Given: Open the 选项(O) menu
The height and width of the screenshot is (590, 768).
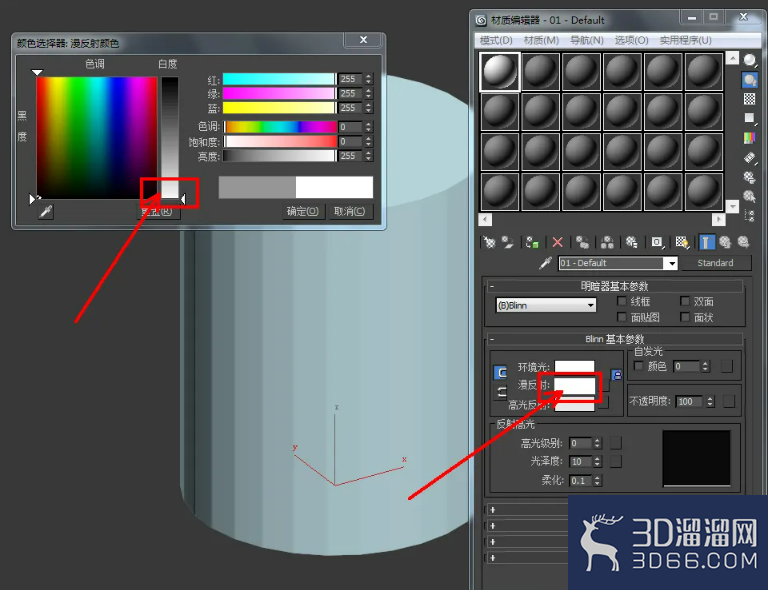Looking at the screenshot, I should point(631,40).
